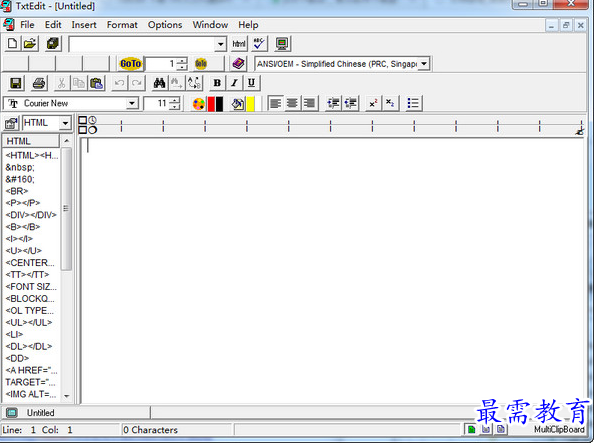Click the small yellow goto icon
Image resolution: width=598 pixels, height=443 pixels.
[201, 64]
